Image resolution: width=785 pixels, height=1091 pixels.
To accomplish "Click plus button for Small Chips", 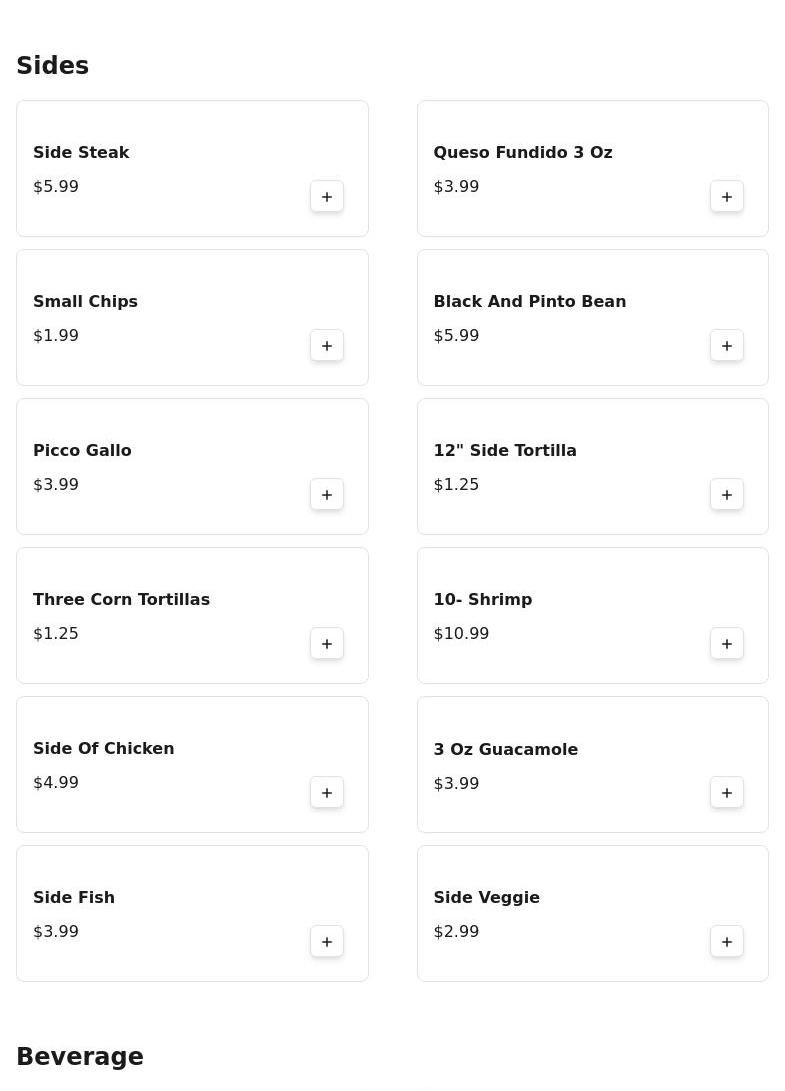I will click(x=327, y=345).
